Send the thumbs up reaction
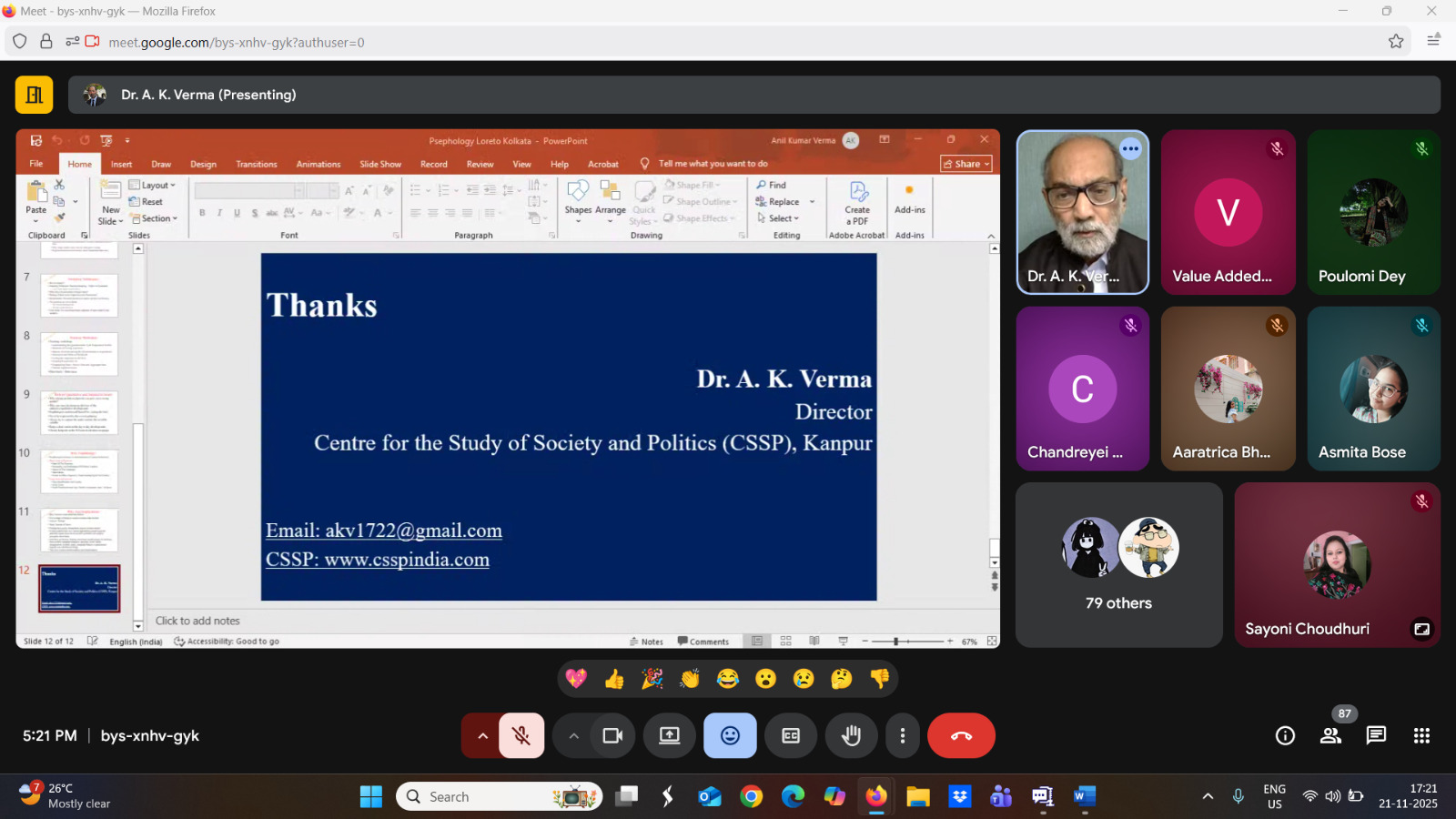This screenshot has height=819, width=1456. point(614,679)
